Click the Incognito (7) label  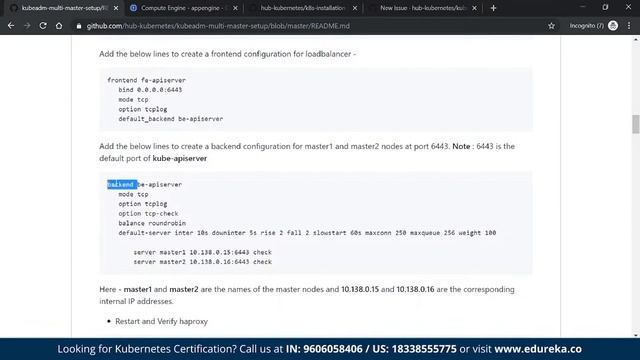coord(587,26)
